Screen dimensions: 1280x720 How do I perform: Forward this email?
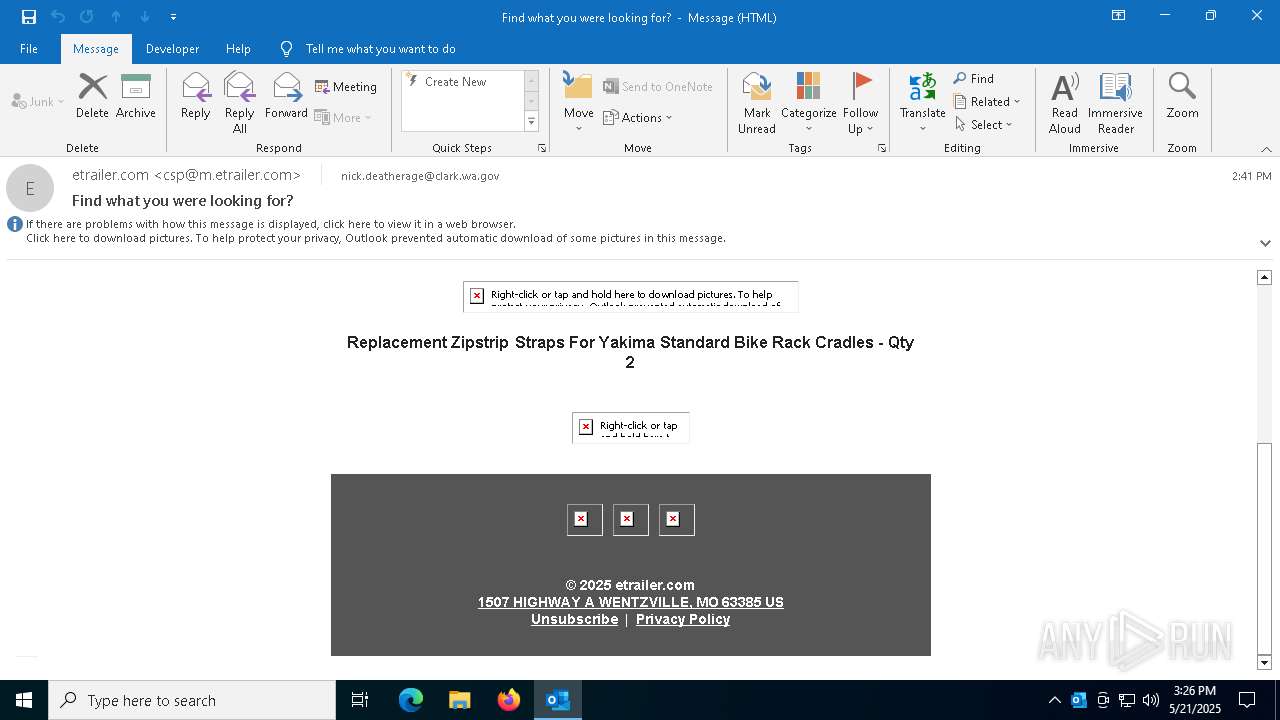coord(286,97)
